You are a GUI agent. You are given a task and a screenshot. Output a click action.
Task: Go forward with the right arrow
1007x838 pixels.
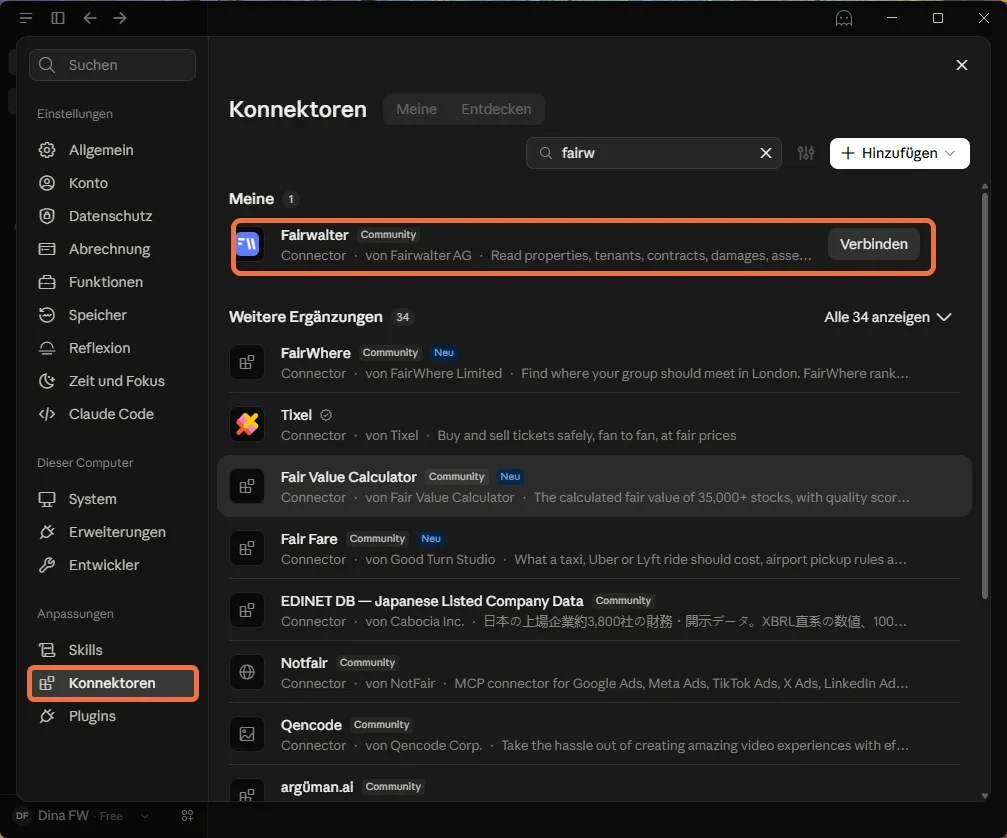(120, 18)
